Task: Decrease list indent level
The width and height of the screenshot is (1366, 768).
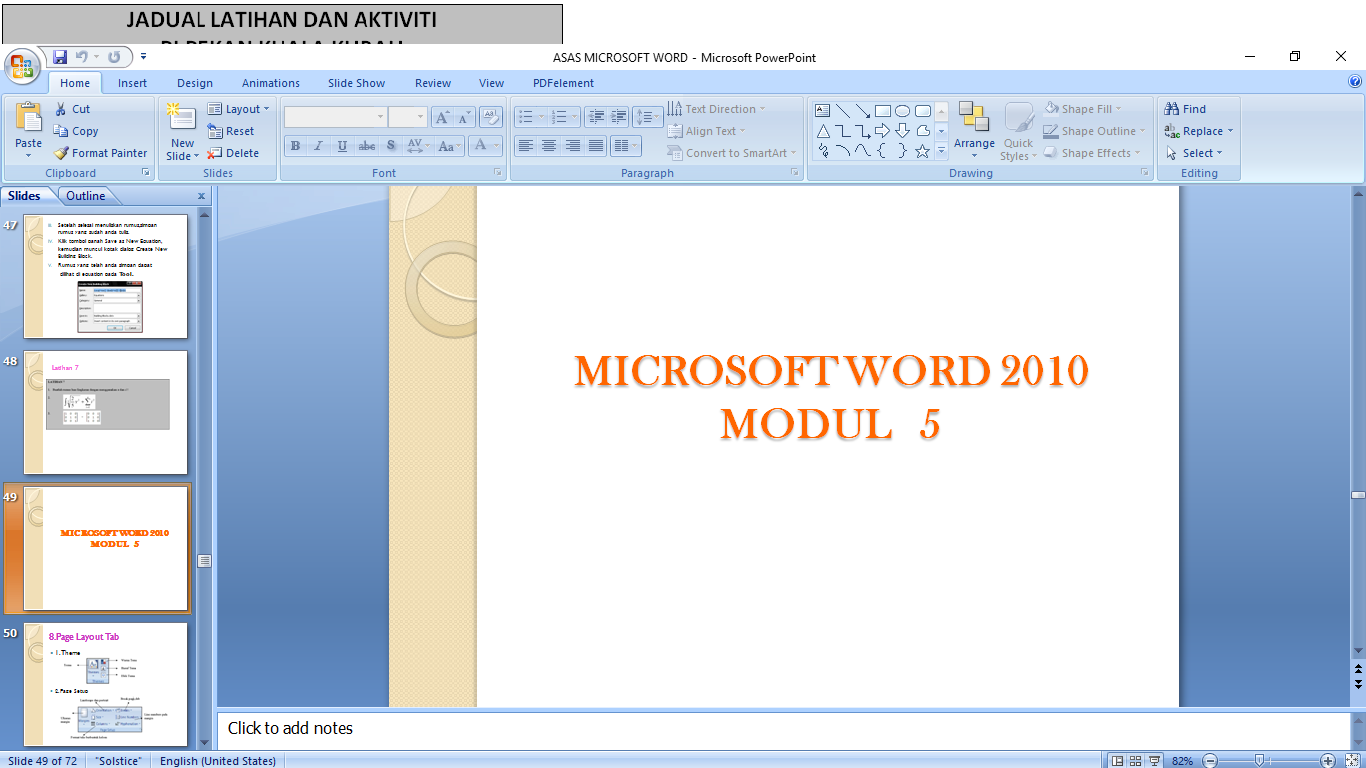Action: pos(596,117)
